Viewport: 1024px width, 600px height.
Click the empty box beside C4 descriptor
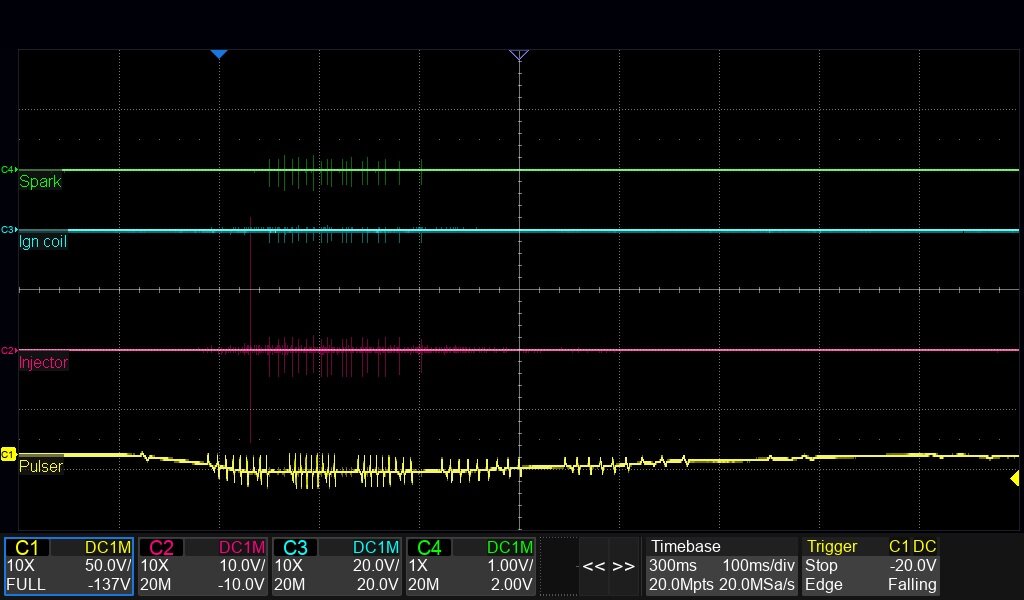pyautogui.click(x=559, y=566)
